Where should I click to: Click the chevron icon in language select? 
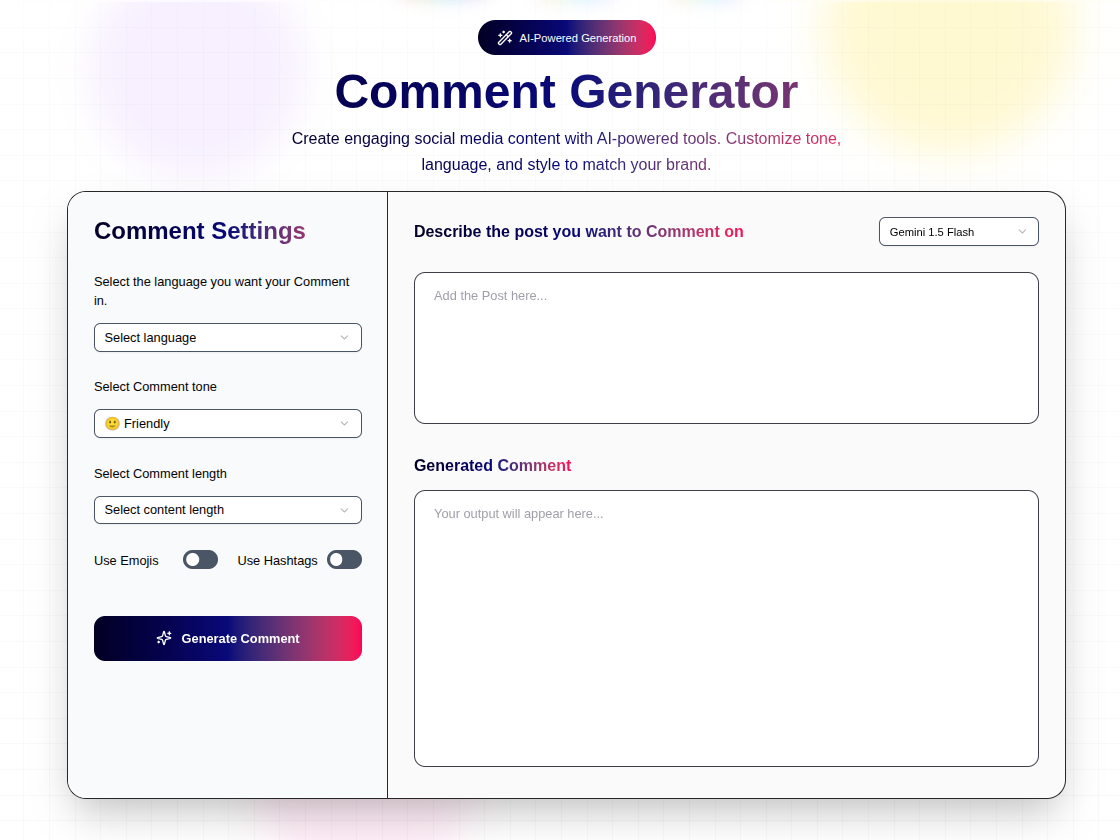tap(344, 338)
